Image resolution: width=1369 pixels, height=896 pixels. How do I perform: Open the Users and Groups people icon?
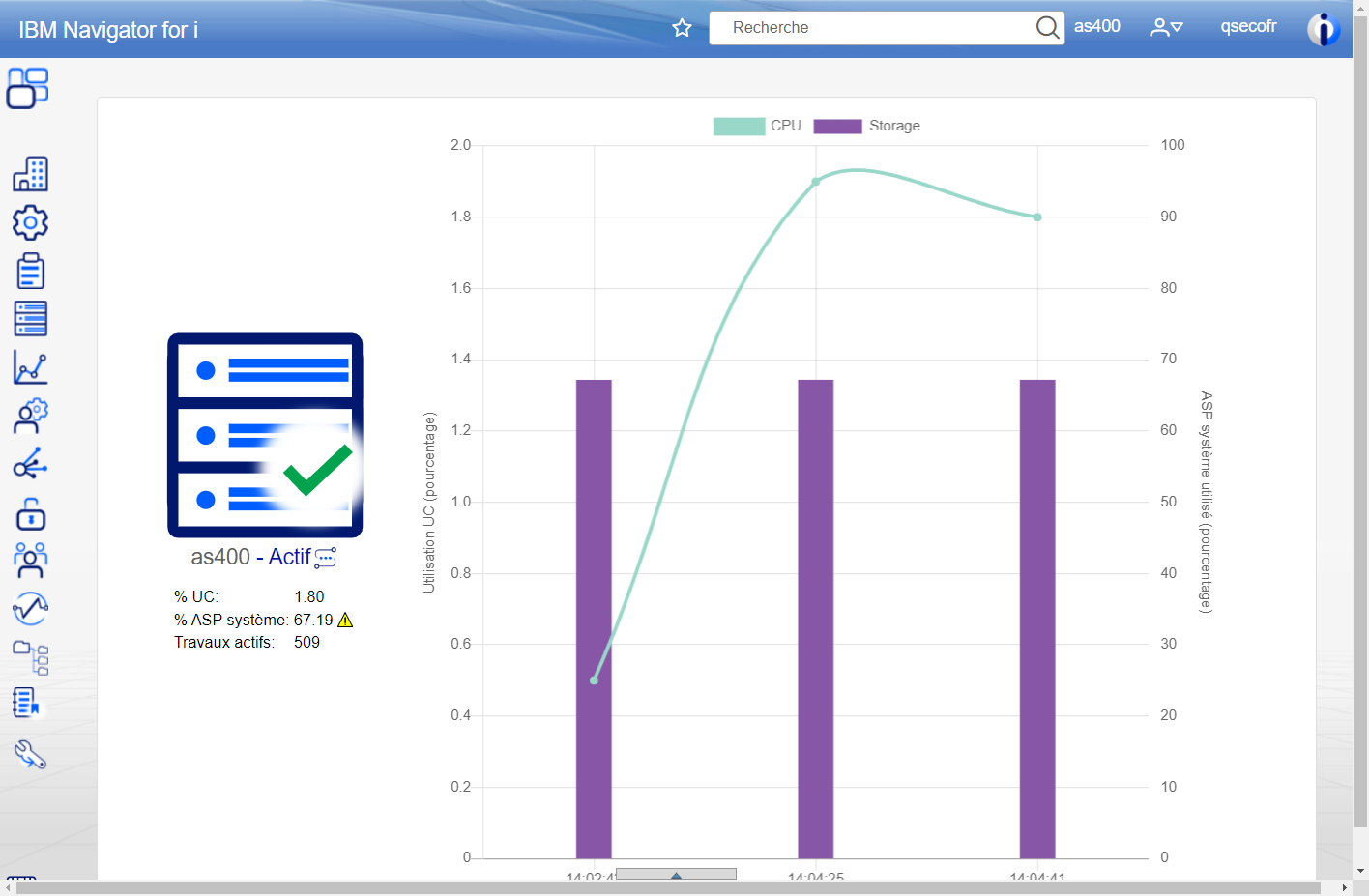click(30, 561)
